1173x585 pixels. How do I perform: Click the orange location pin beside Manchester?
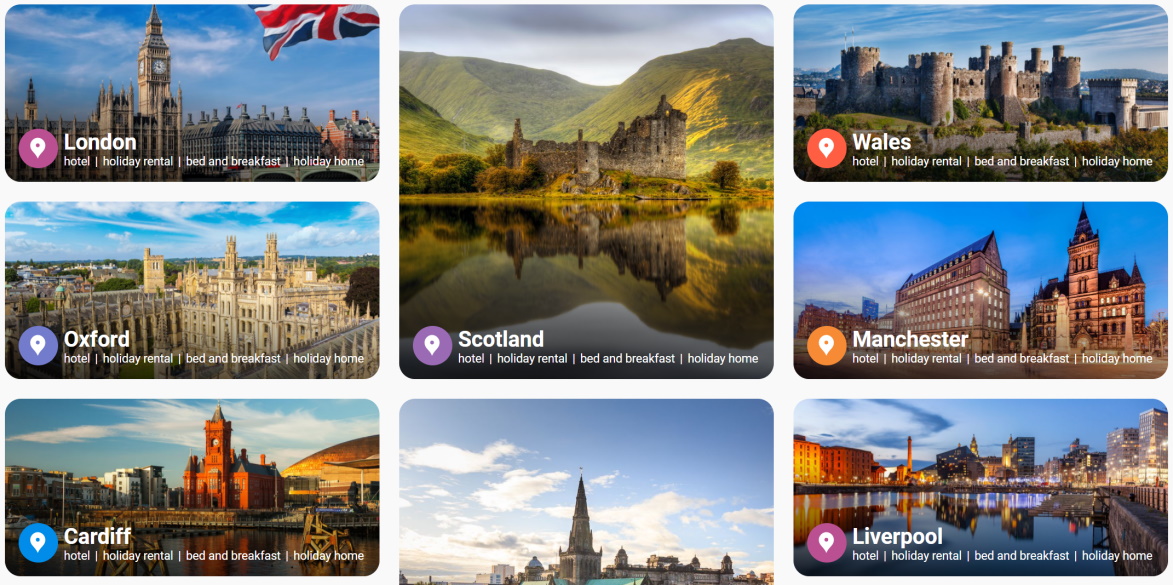click(x=827, y=346)
